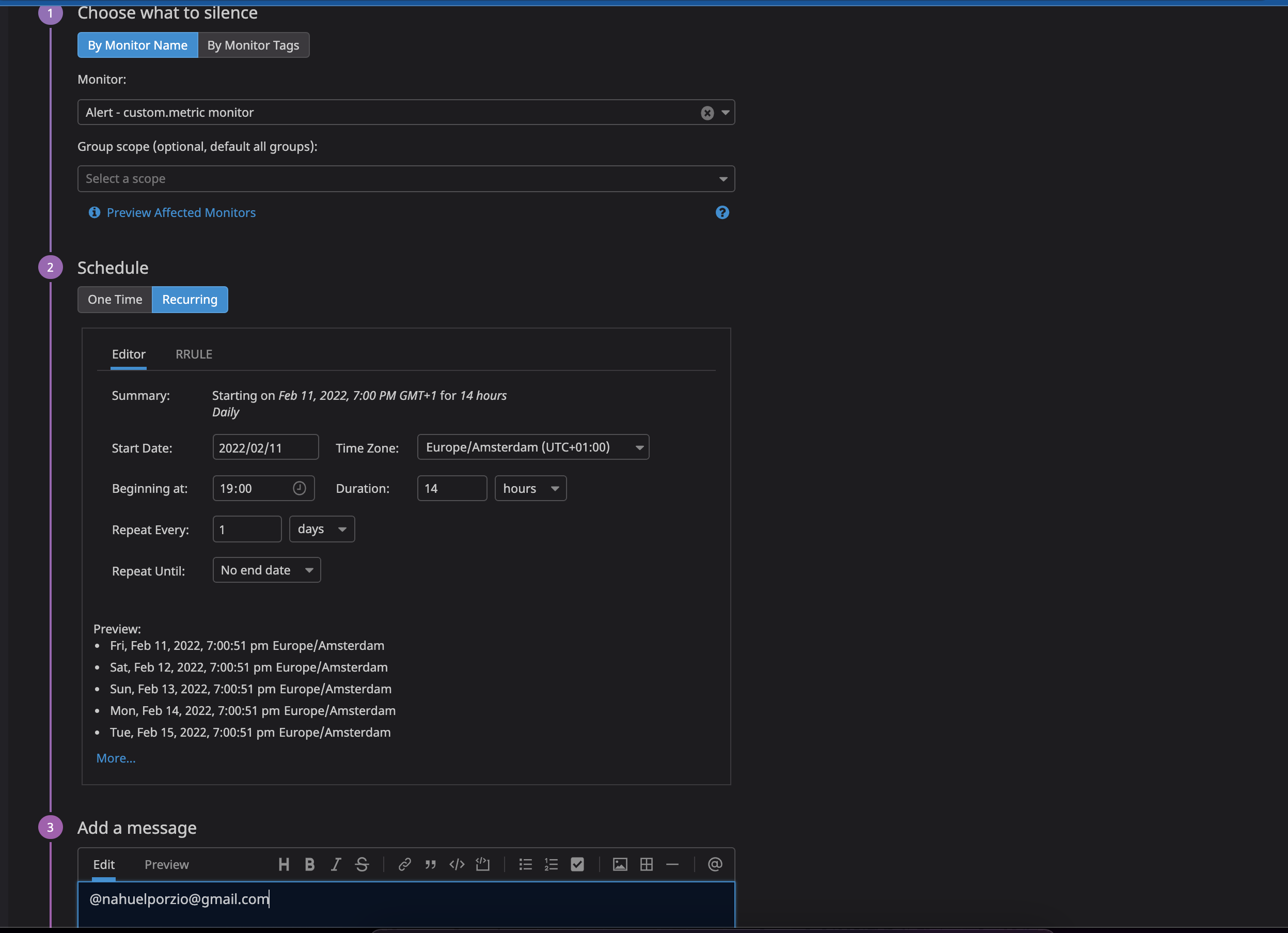
Task: Expand the Repeat Until dropdown
Action: pos(266,570)
